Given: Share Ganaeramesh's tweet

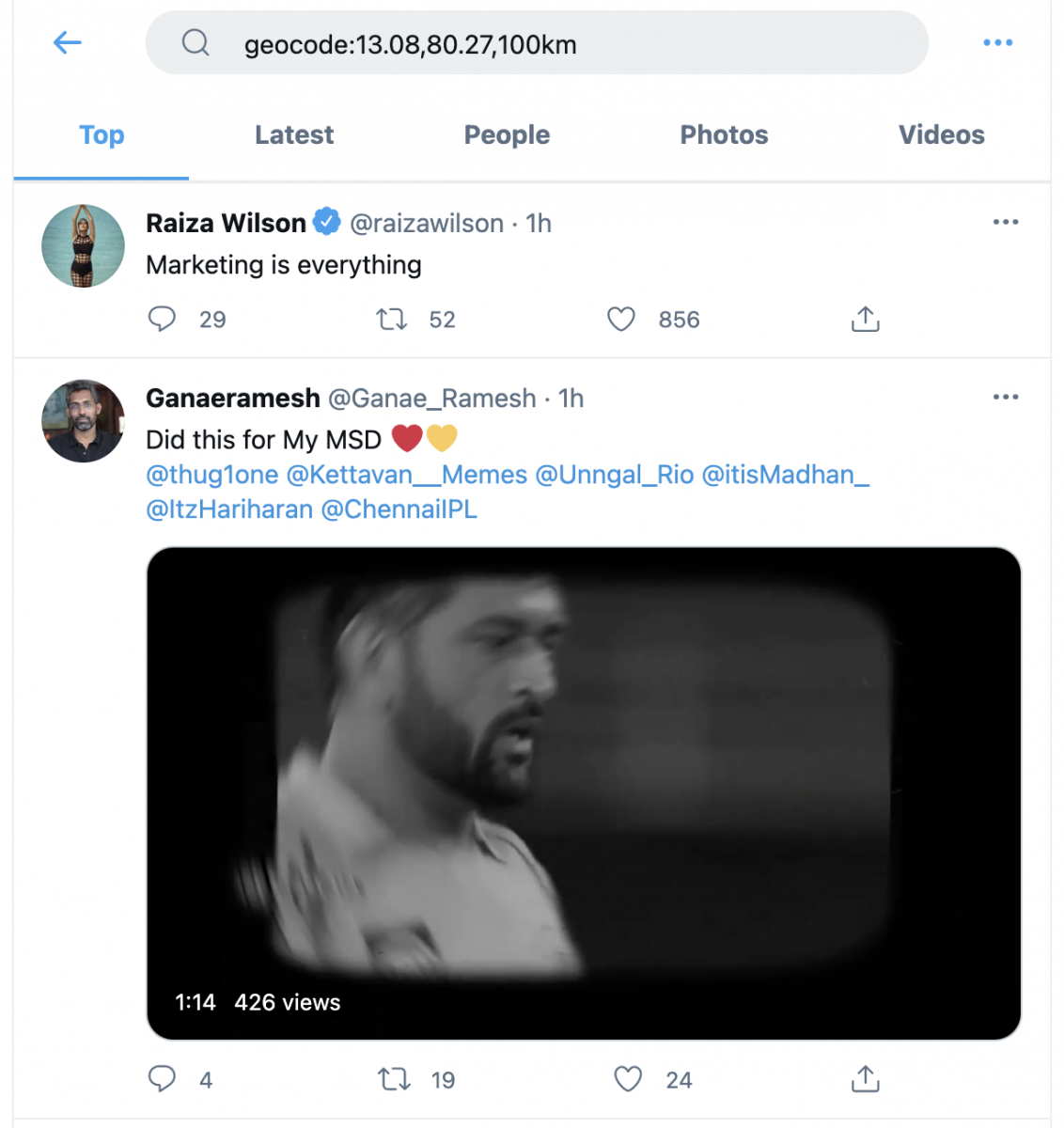Looking at the screenshot, I should coord(865,1079).
